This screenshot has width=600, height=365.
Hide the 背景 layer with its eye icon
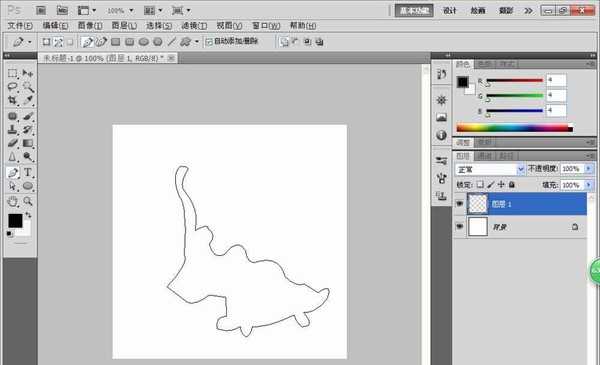[x=459, y=226]
